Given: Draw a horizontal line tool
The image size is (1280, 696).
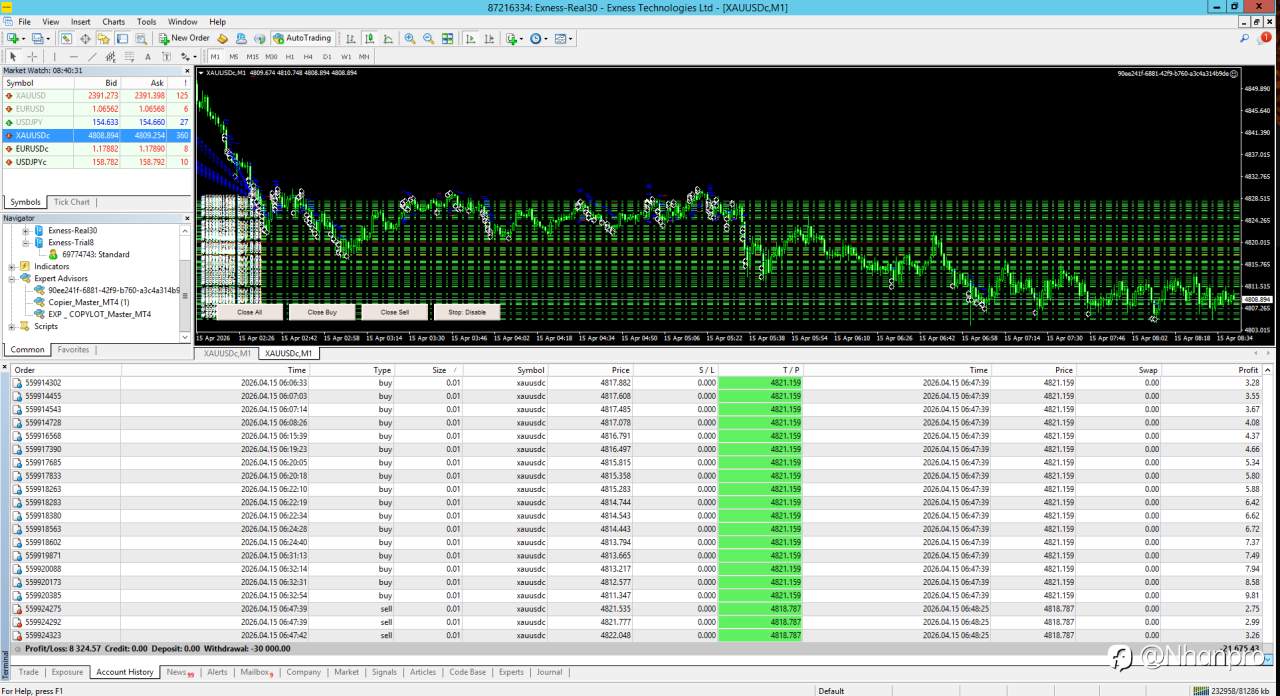Looking at the screenshot, I should (x=74, y=56).
